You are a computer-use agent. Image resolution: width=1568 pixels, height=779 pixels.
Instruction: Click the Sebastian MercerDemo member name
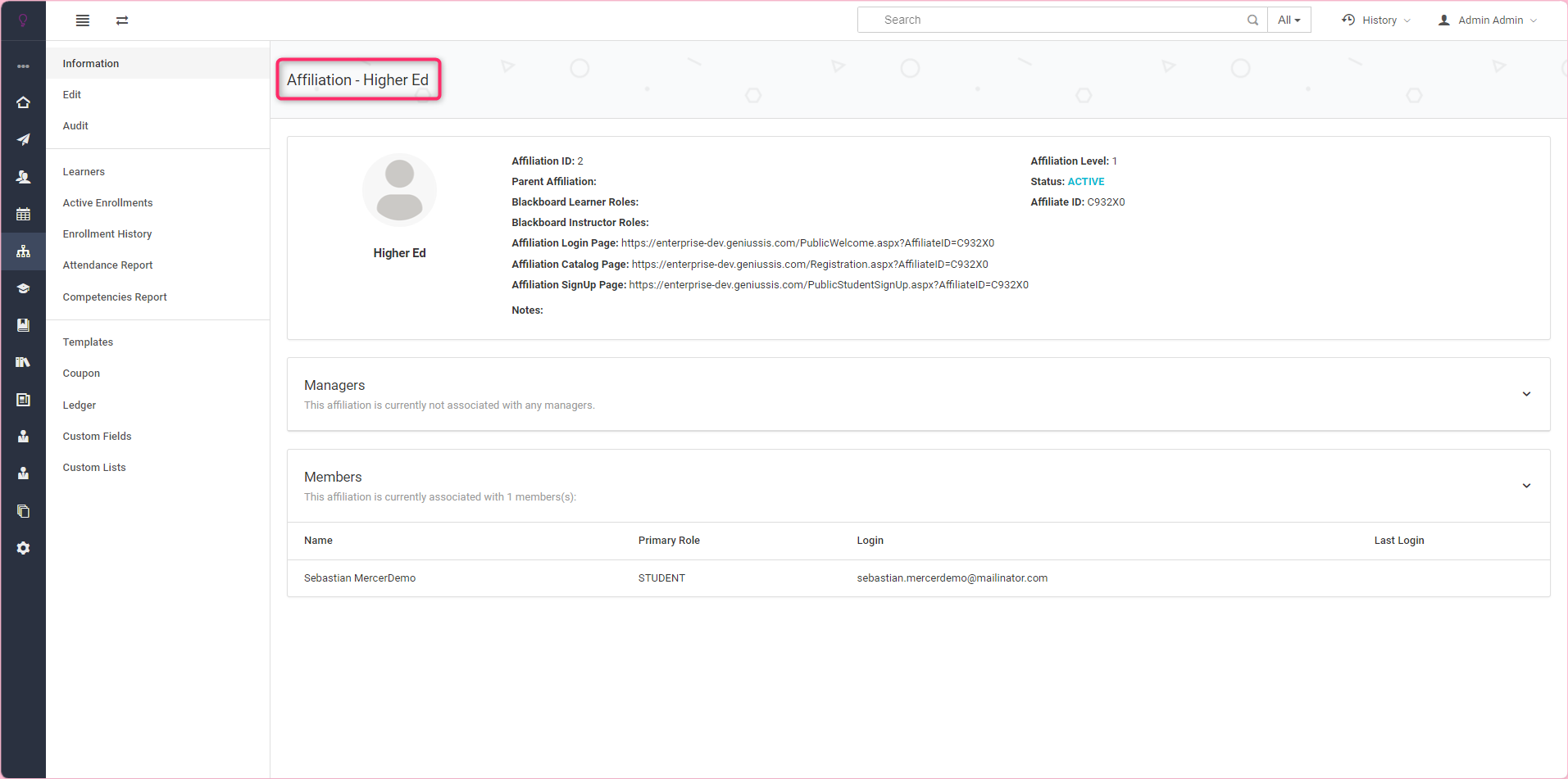tap(360, 578)
